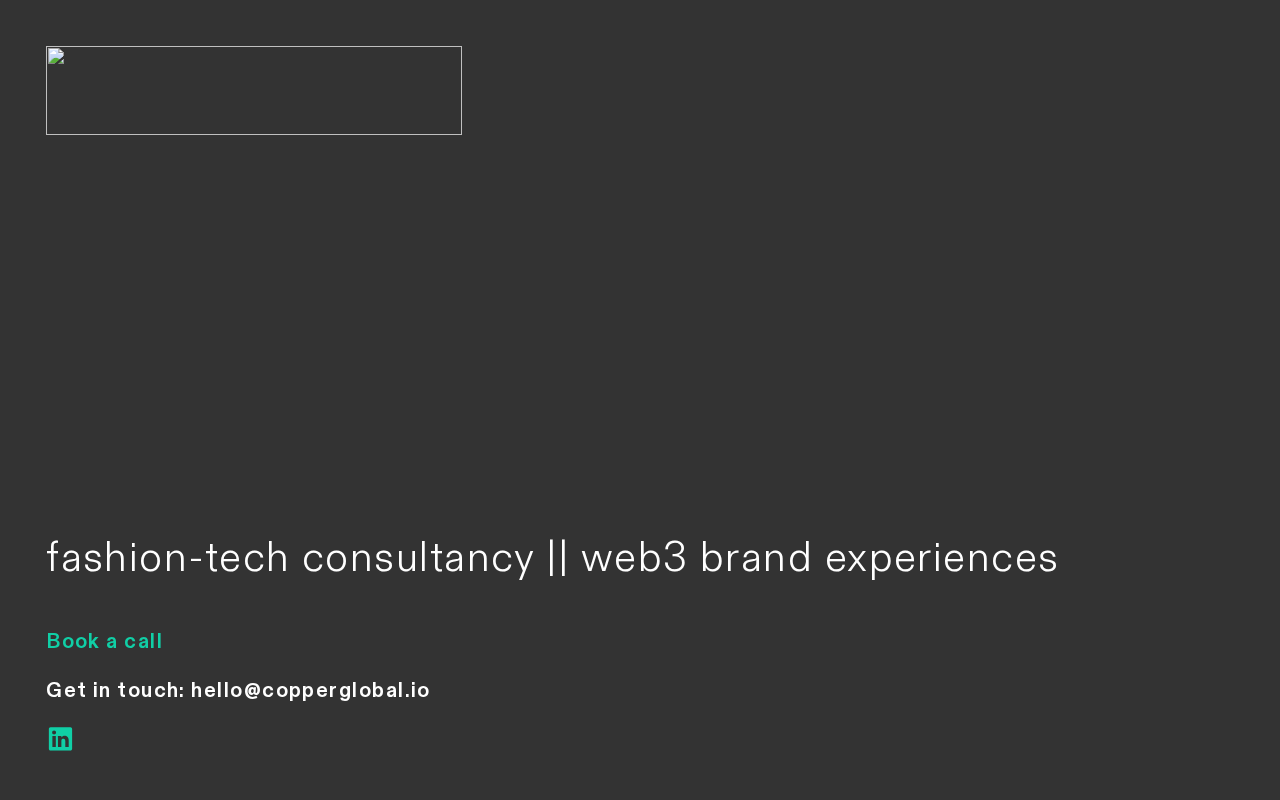
Task: Click the empty logo image placeholder
Action: [254, 91]
